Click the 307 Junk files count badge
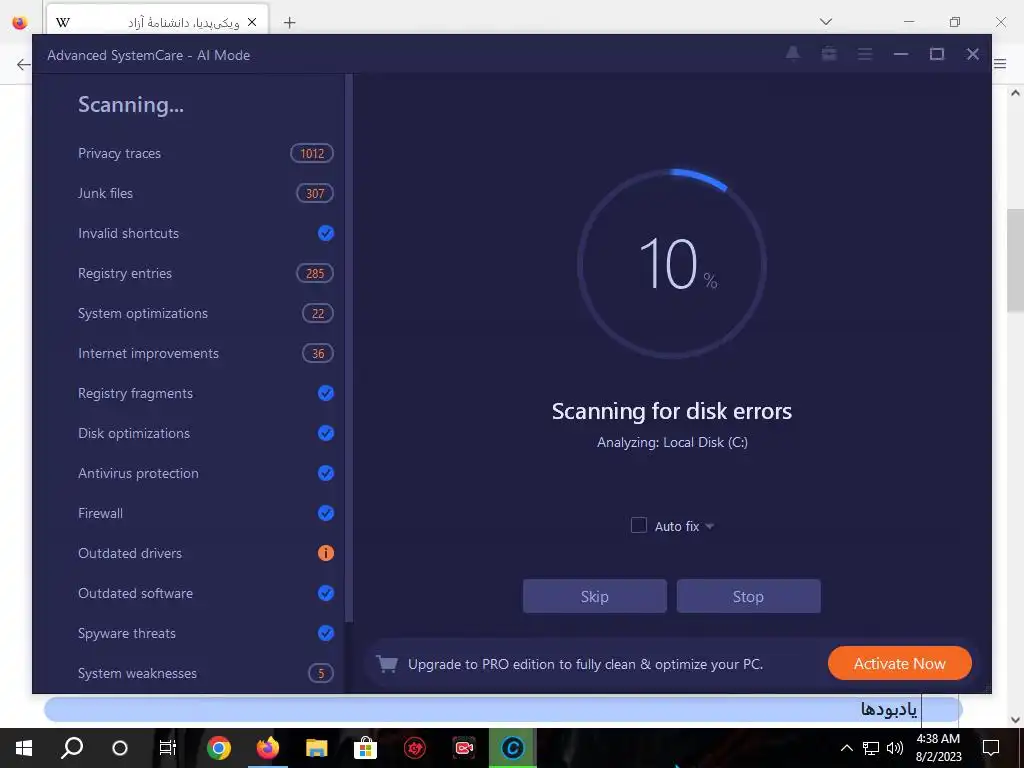Screen dimensions: 1024x768 315,193
